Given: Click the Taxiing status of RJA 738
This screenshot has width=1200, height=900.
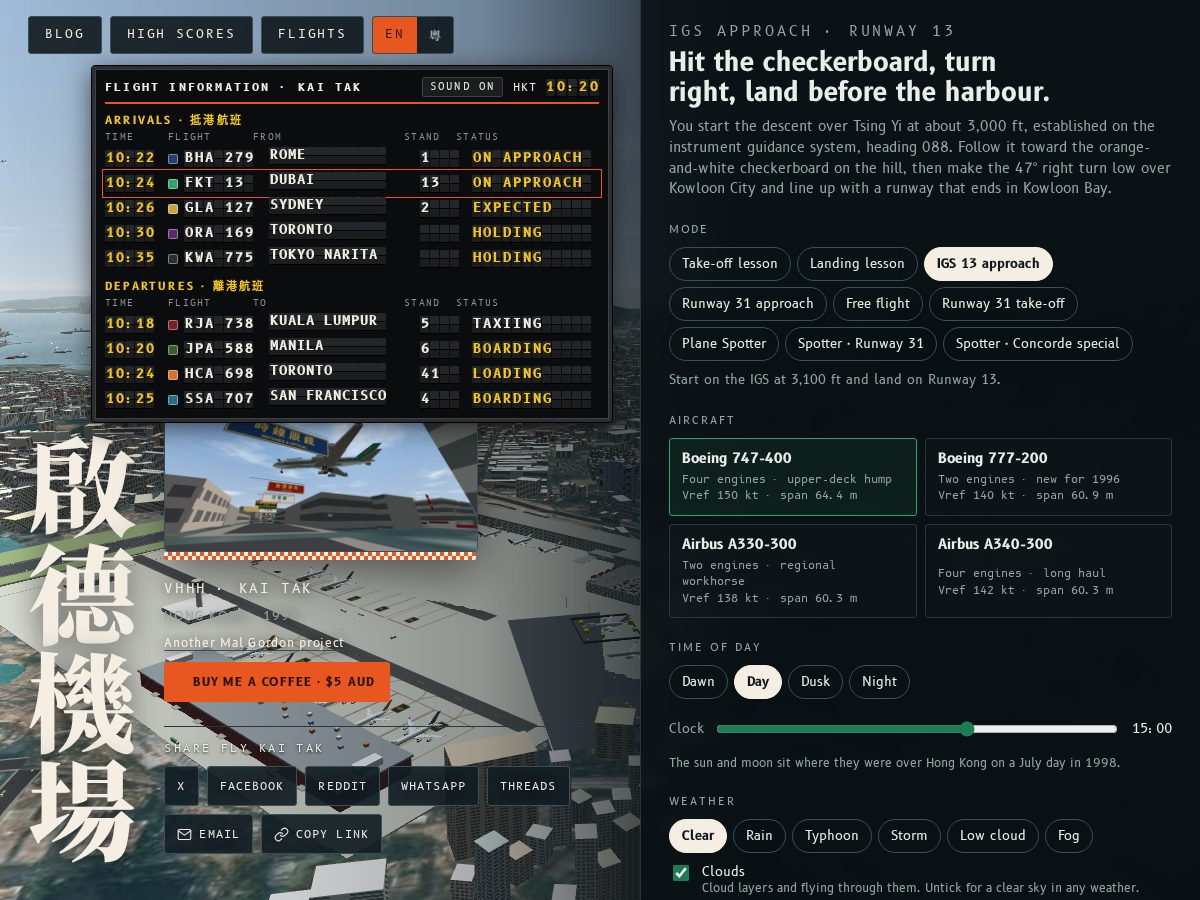Looking at the screenshot, I should point(507,324).
